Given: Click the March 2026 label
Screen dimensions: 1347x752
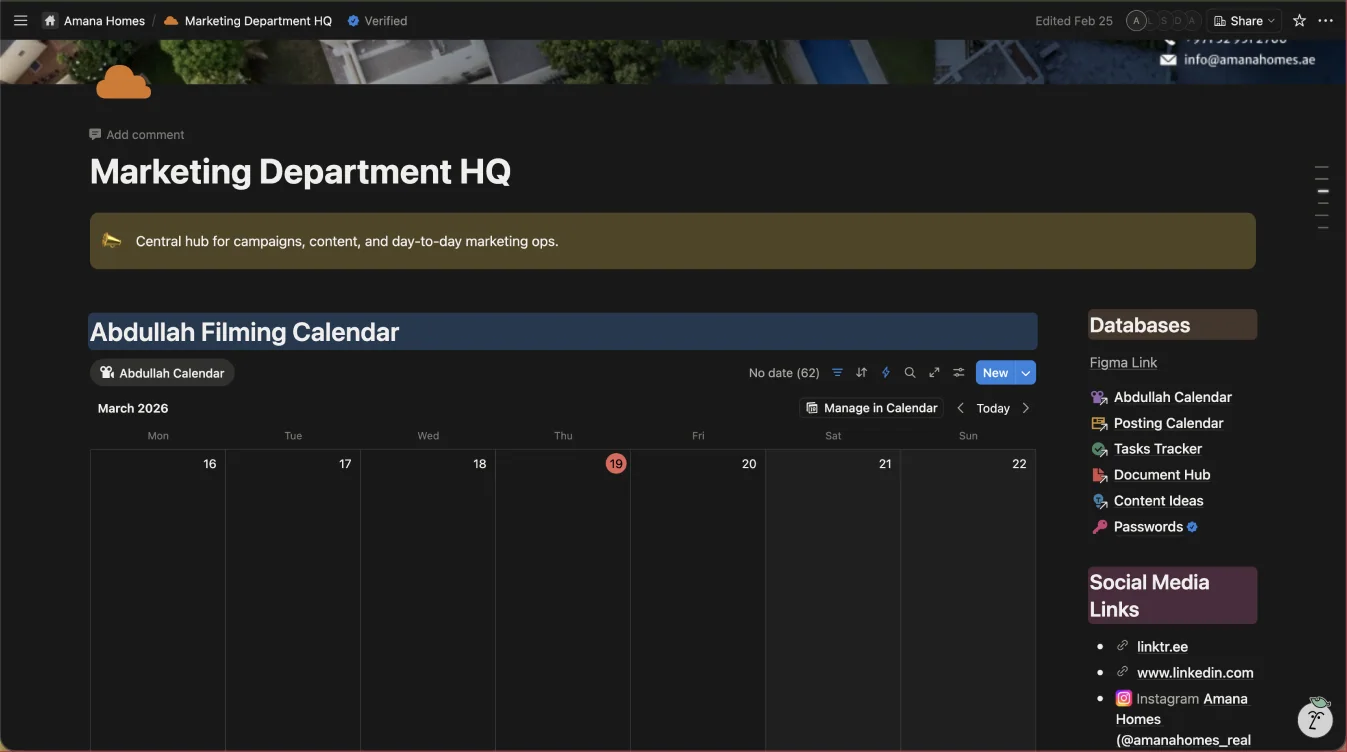Looking at the screenshot, I should pyautogui.click(x=133, y=408).
